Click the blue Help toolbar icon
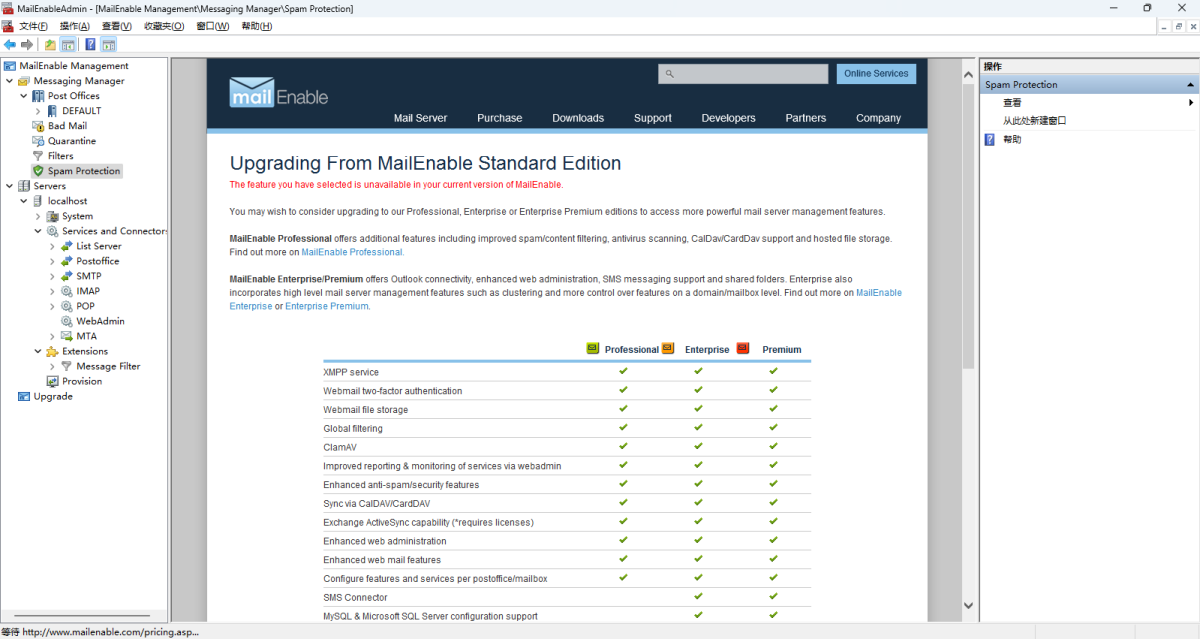The height and width of the screenshot is (639, 1200). 90,45
